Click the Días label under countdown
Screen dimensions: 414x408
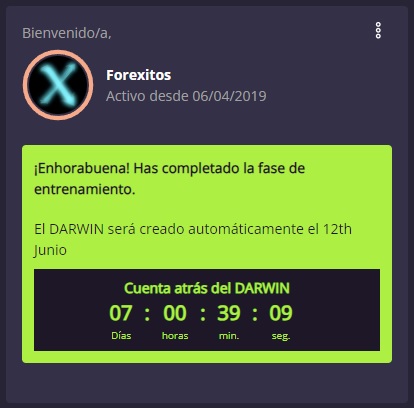click(x=121, y=335)
